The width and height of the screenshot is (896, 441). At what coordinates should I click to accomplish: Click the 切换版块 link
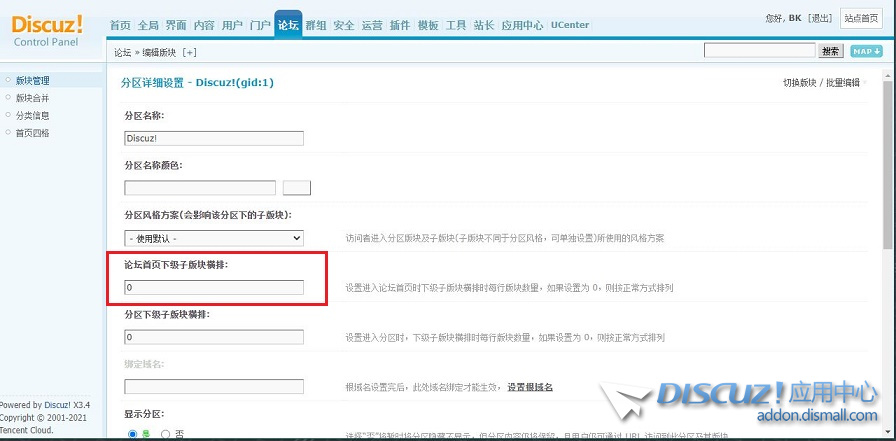point(799,83)
